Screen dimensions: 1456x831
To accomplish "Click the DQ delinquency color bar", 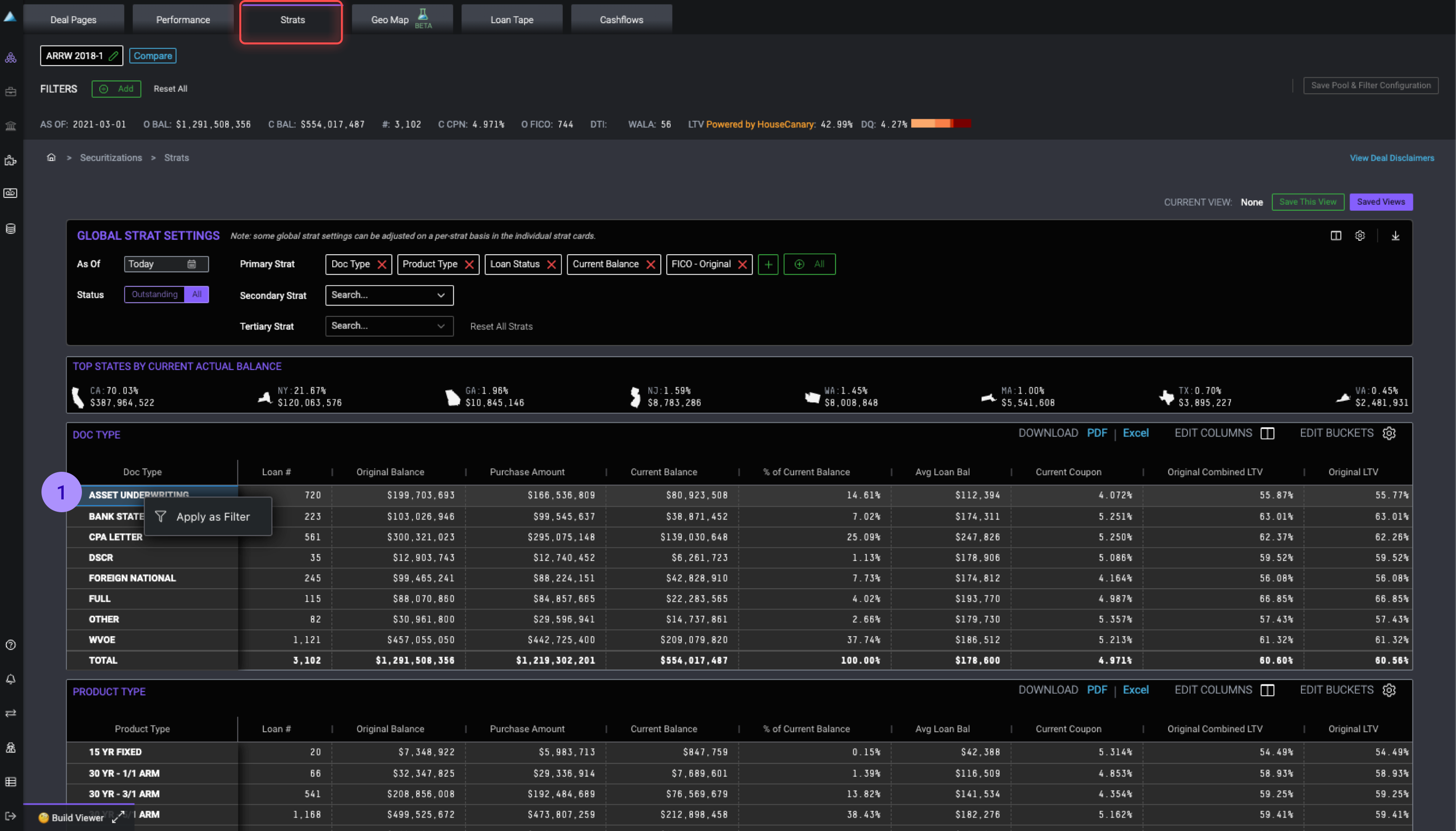I will pyautogui.click(x=940, y=124).
